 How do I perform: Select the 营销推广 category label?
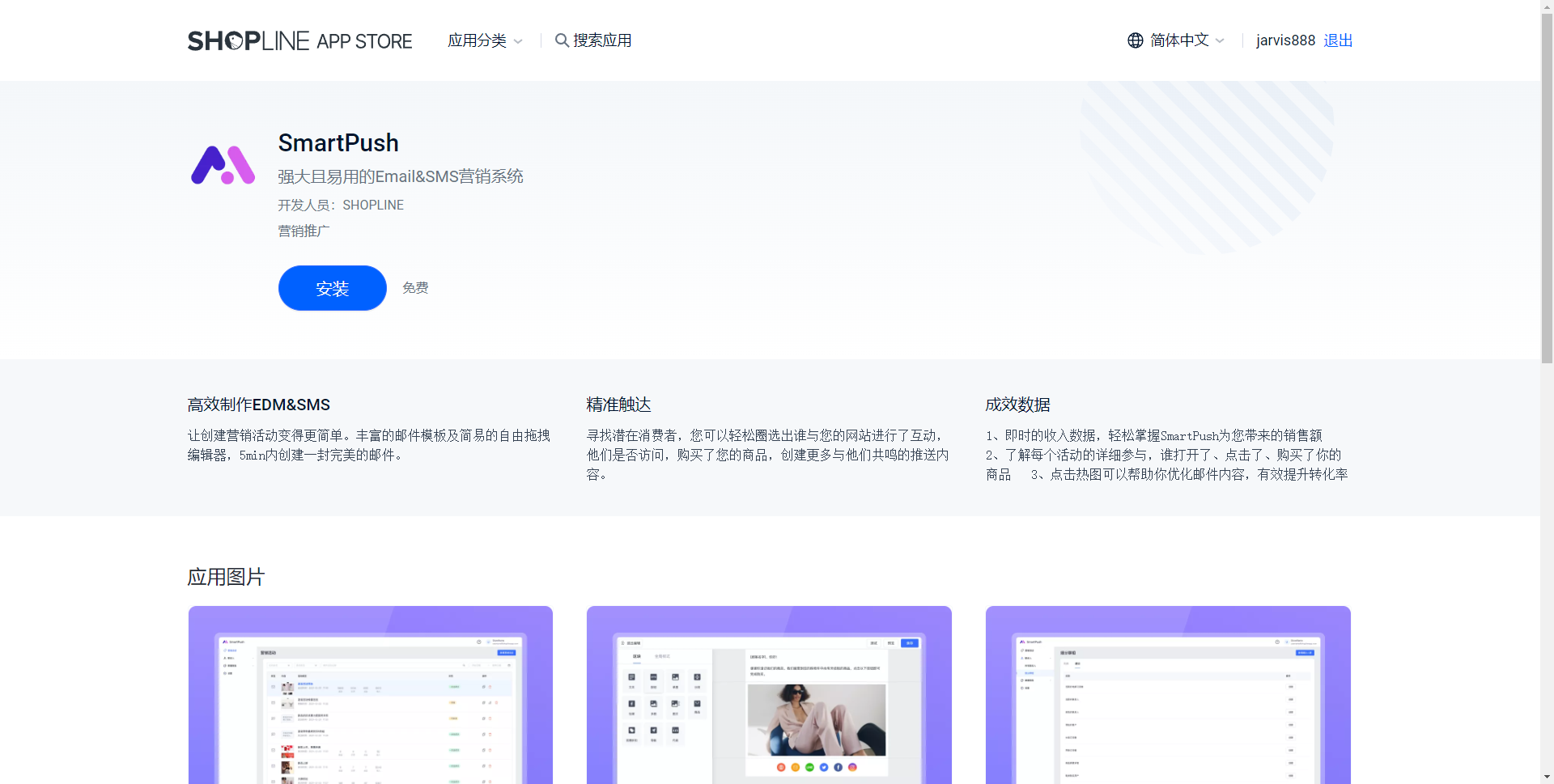point(304,231)
